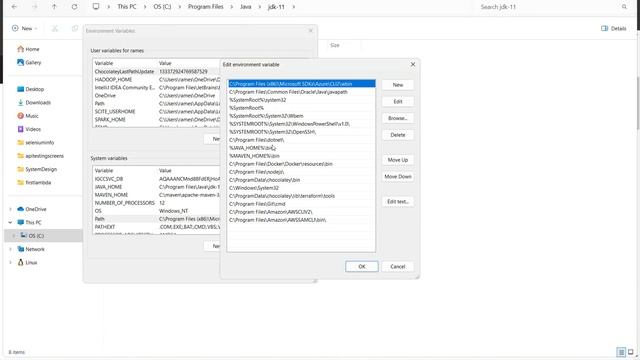Open Downloads folder in sidebar
640x360 pixels.
pyautogui.click(x=34, y=102)
